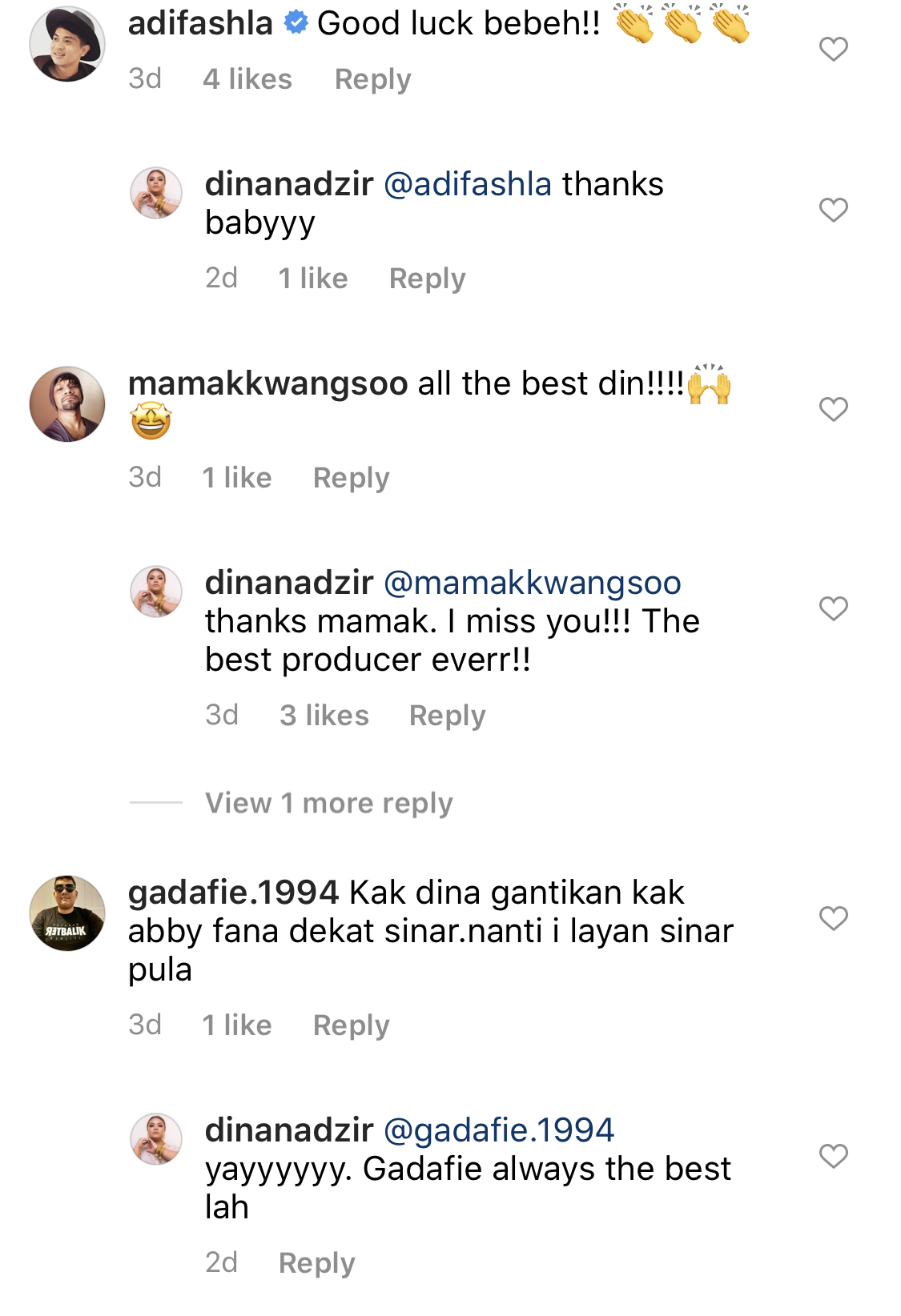Viewport: 901px width, 1316px height.
Task: Reply to gadafie.1994's comment
Action: coord(351,1025)
